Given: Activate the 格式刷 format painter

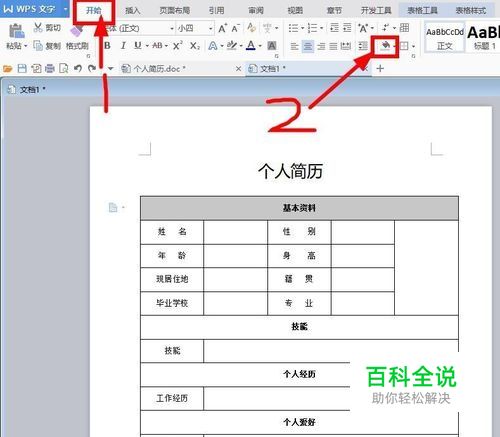Looking at the screenshot, I should (x=77, y=46).
